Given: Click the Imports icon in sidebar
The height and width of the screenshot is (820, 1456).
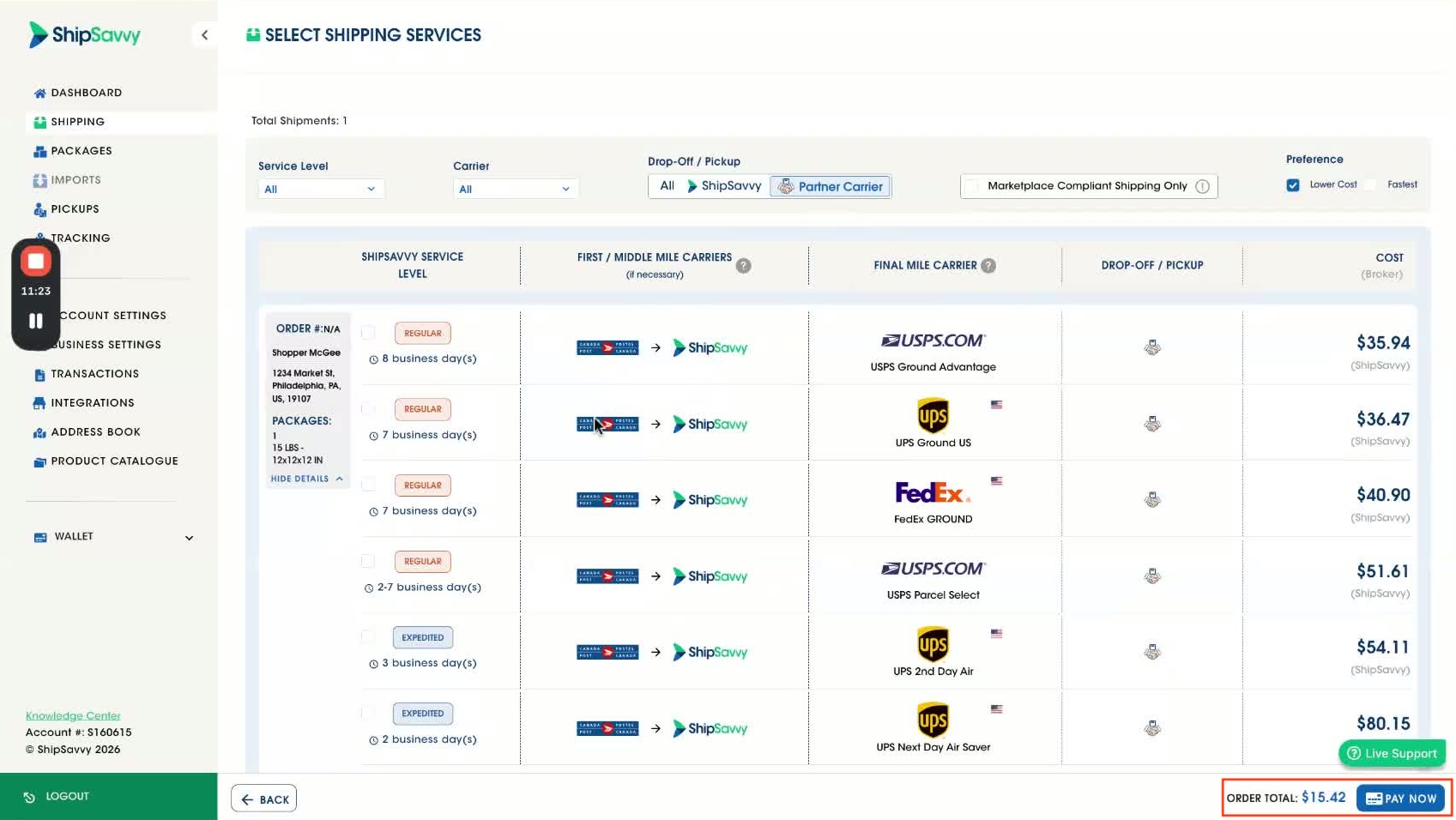Looking at the screenshot, I should coord(39,180).
